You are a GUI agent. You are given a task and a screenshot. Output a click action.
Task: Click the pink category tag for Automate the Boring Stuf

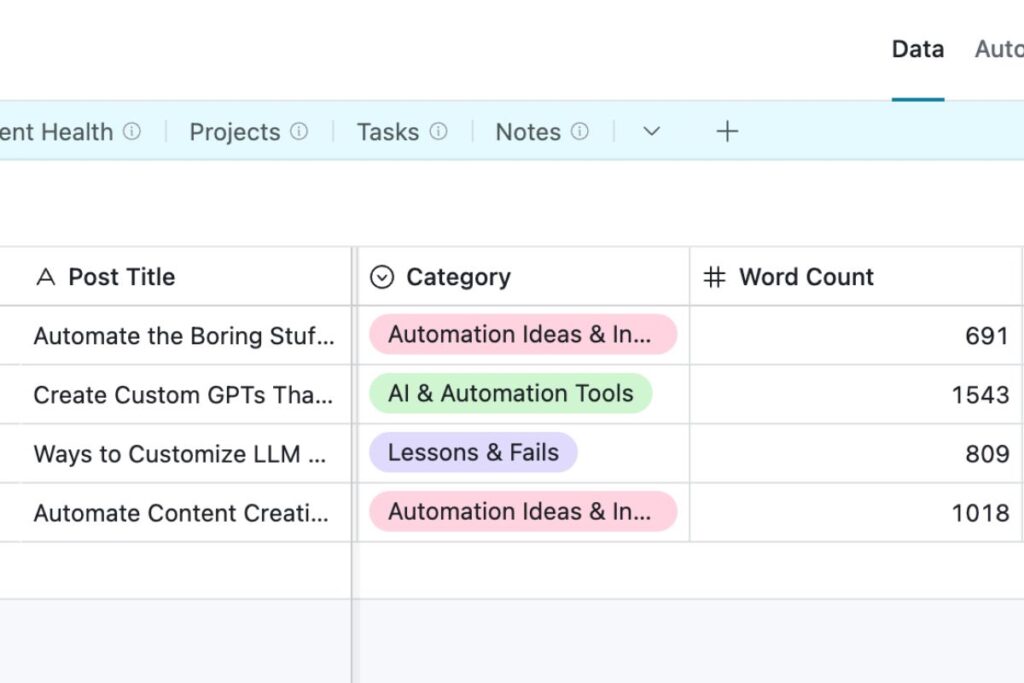(x=523, y=334)
